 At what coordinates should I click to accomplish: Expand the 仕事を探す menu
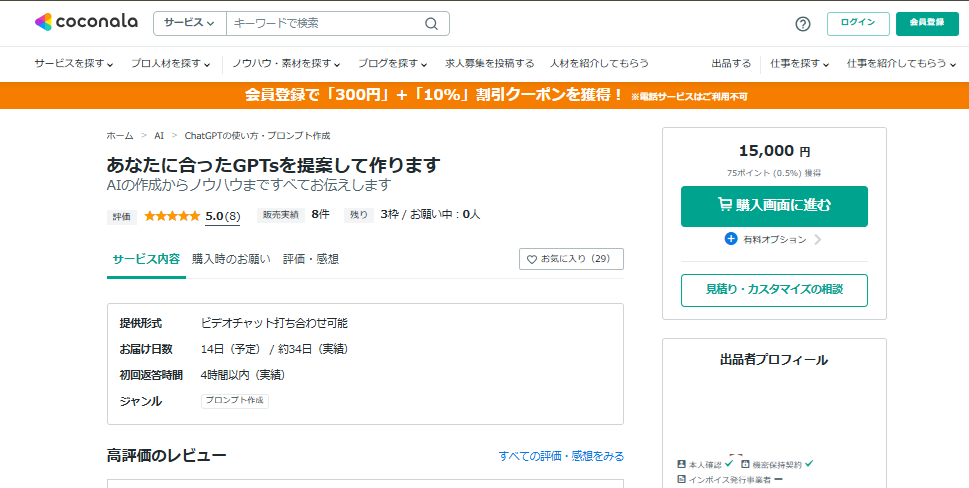tap(799, 64)
